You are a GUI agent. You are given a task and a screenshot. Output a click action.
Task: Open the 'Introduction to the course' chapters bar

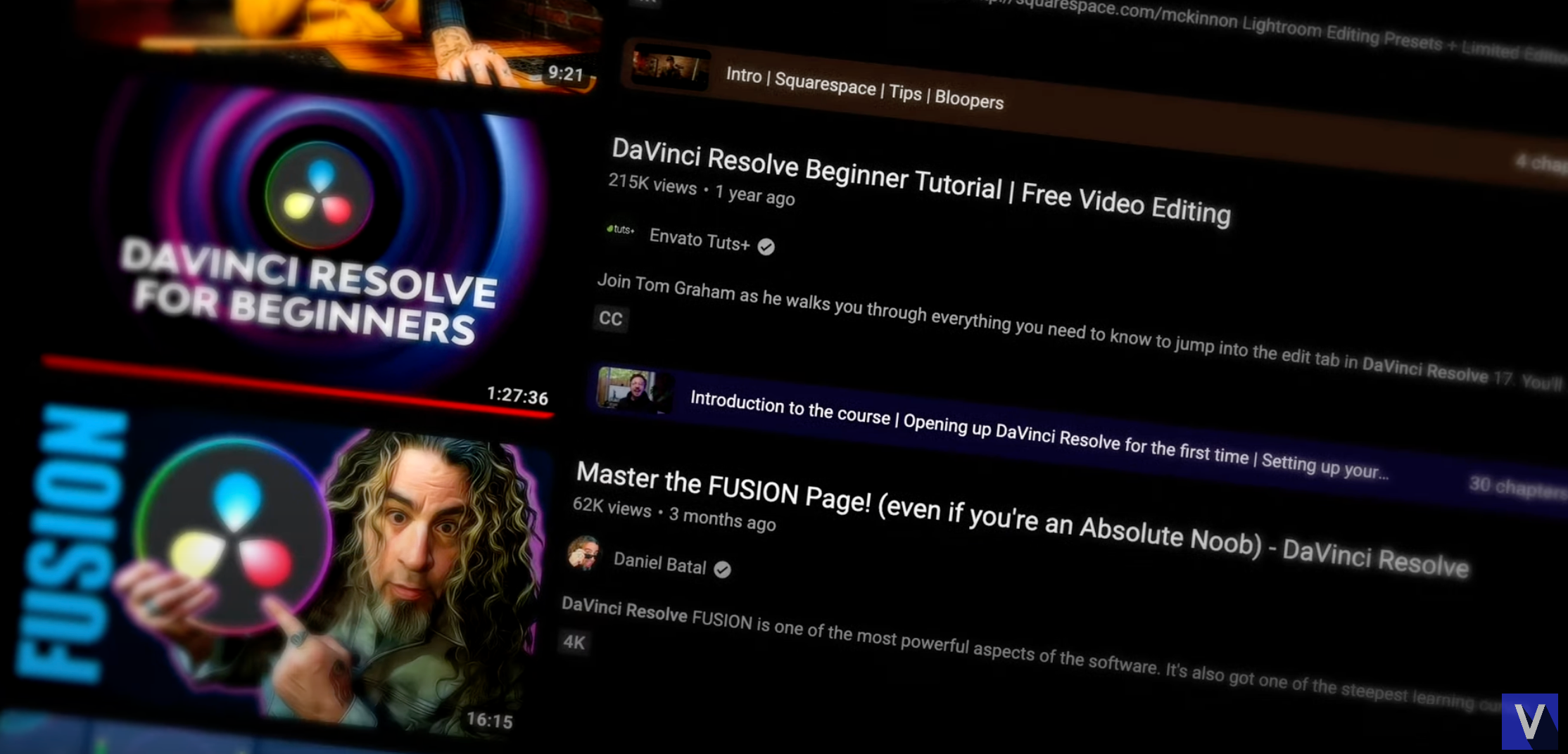pyautogui.click(x=1077, y=440)
